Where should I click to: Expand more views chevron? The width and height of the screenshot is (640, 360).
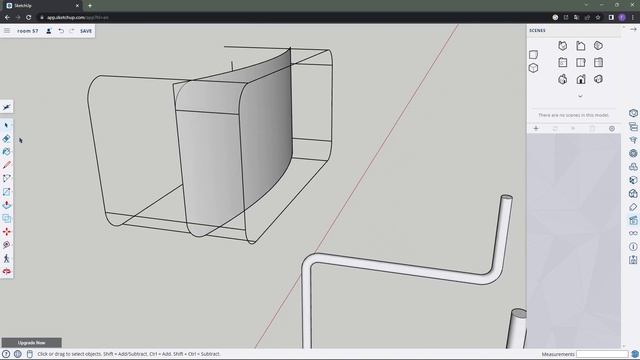coord(580,96)
